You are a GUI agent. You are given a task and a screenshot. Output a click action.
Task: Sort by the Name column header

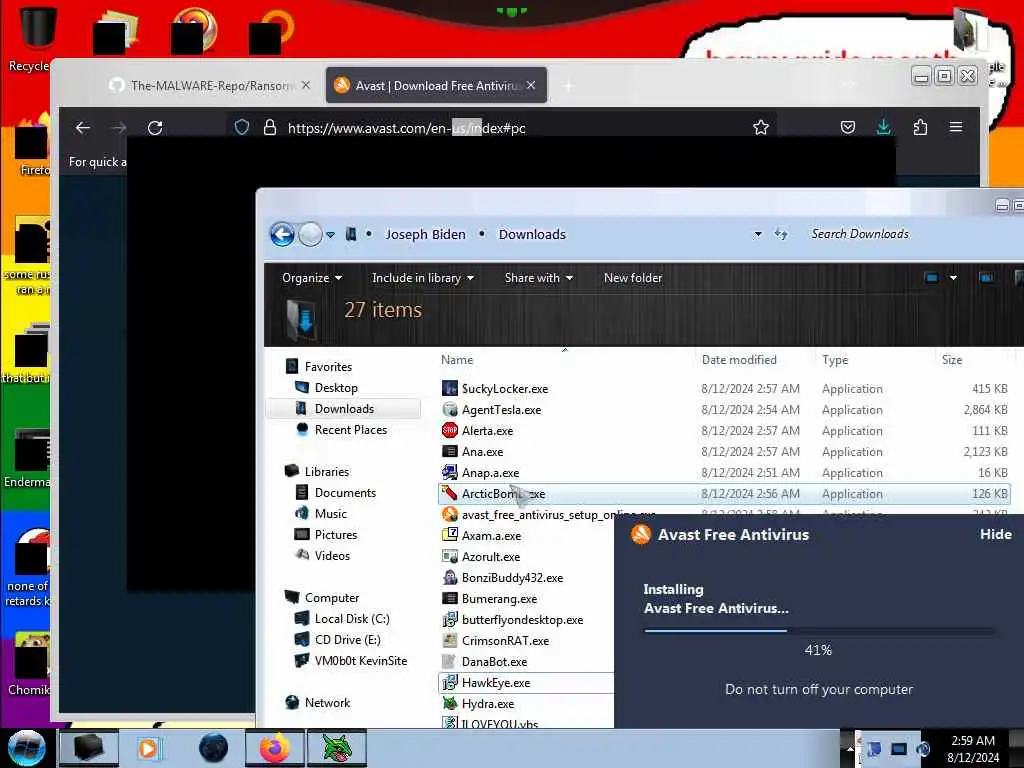tap(456, 360)
